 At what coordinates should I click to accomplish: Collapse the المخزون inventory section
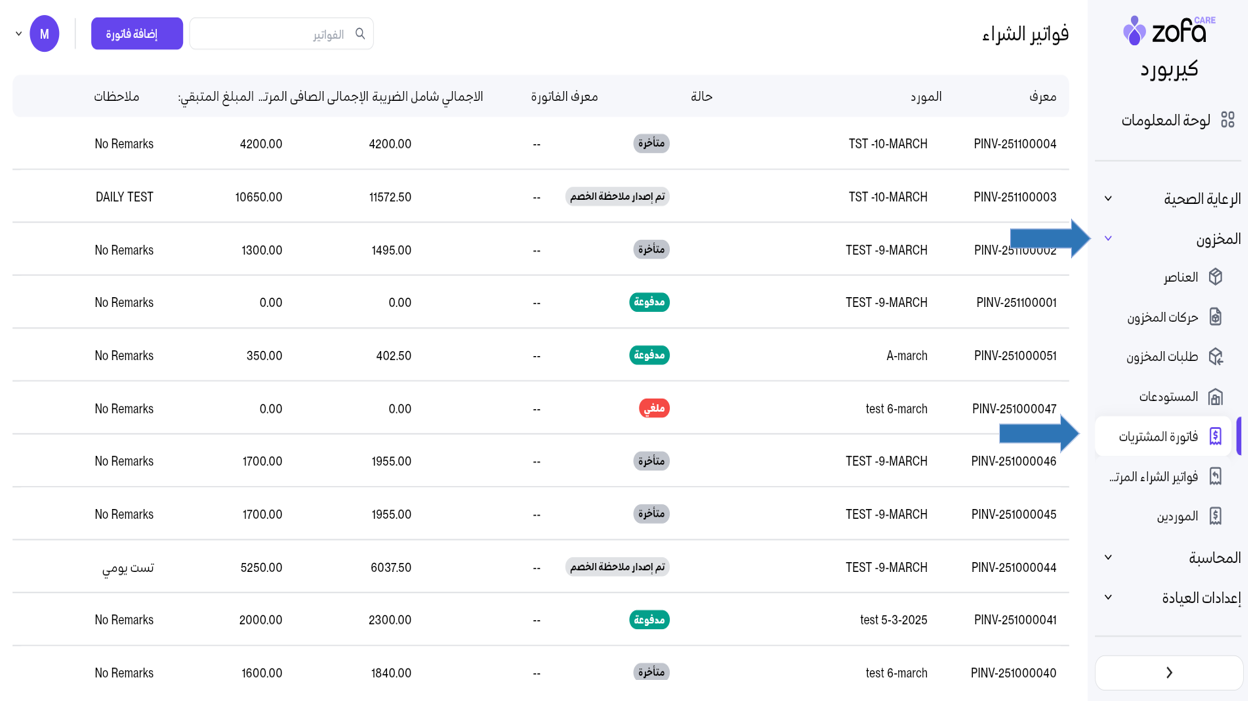tap(1108, 239)
